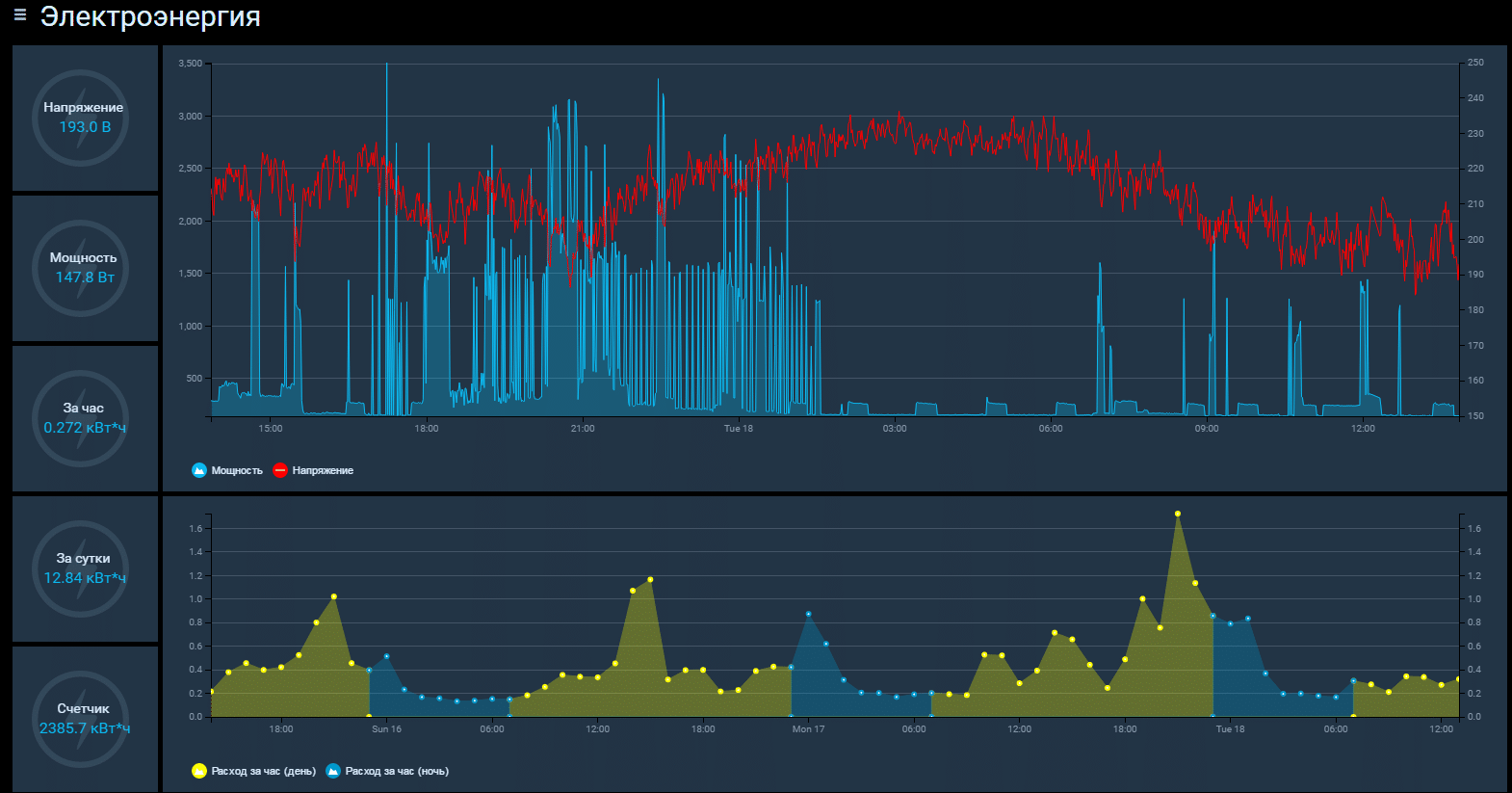
Task: Click the tallest power spike reaching 3,500
Action: pos(387,66)
